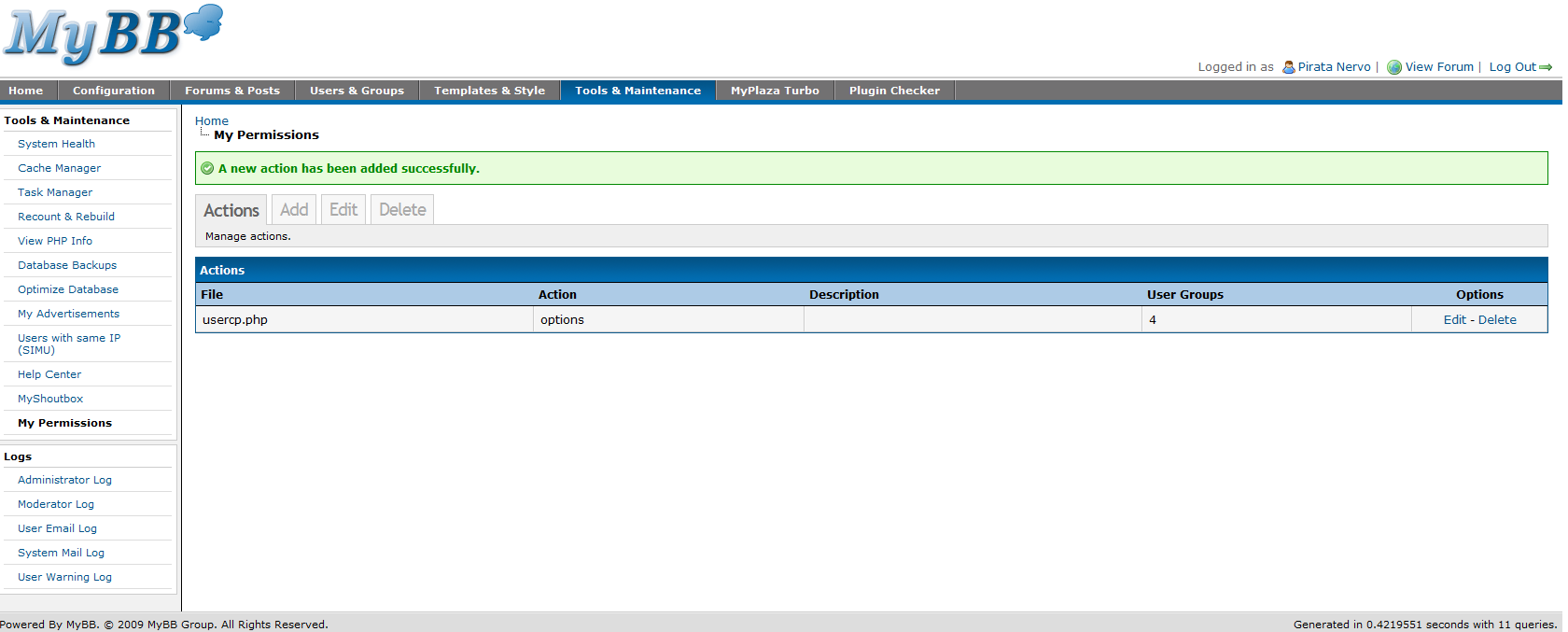This screenshot has width=1568, height=632.
Task: Open Templates & Style menu
Action: pos(489,91)
